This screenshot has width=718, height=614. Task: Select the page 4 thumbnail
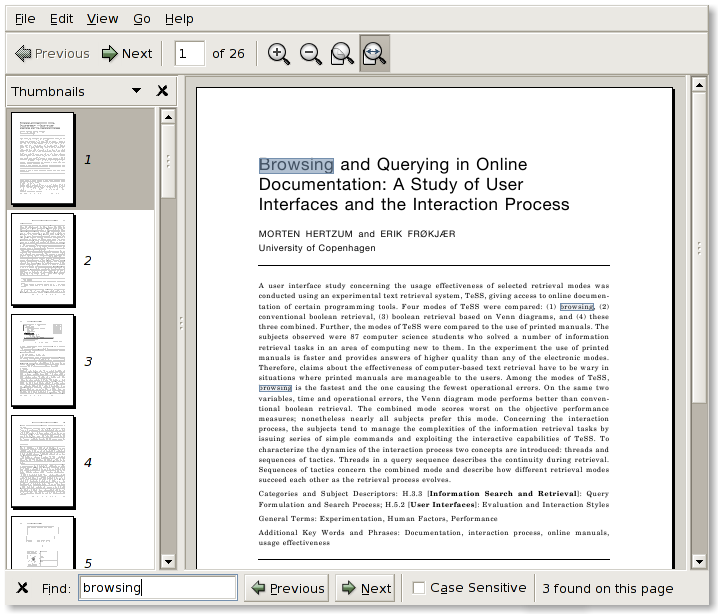pyautogui.click(x=43, y=462)
